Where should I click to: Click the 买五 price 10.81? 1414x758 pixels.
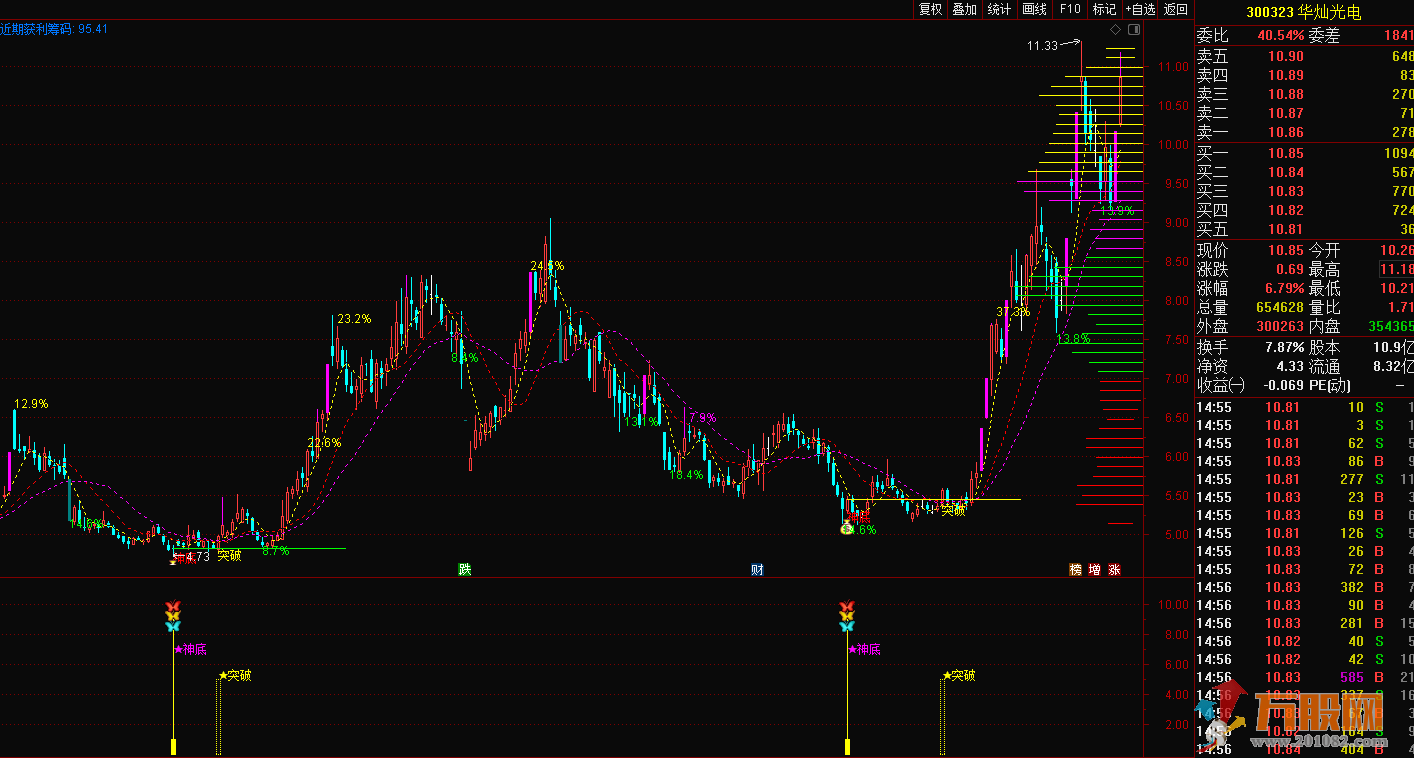[1286, 229]
